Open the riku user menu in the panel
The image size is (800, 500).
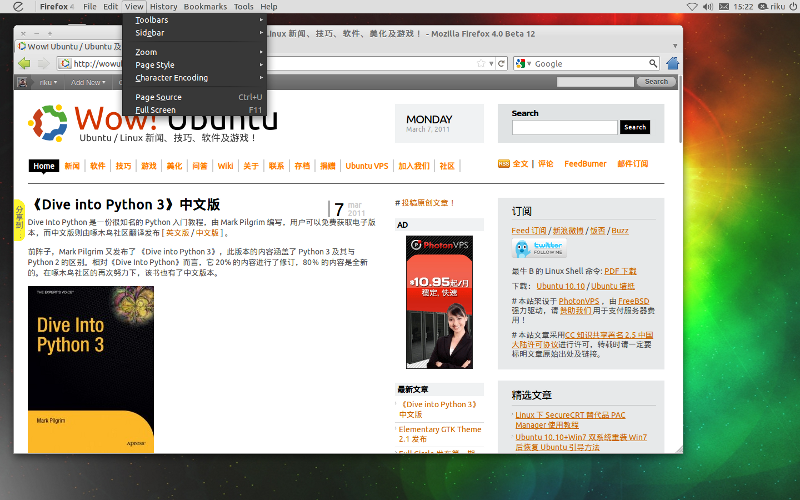[772, 7]
